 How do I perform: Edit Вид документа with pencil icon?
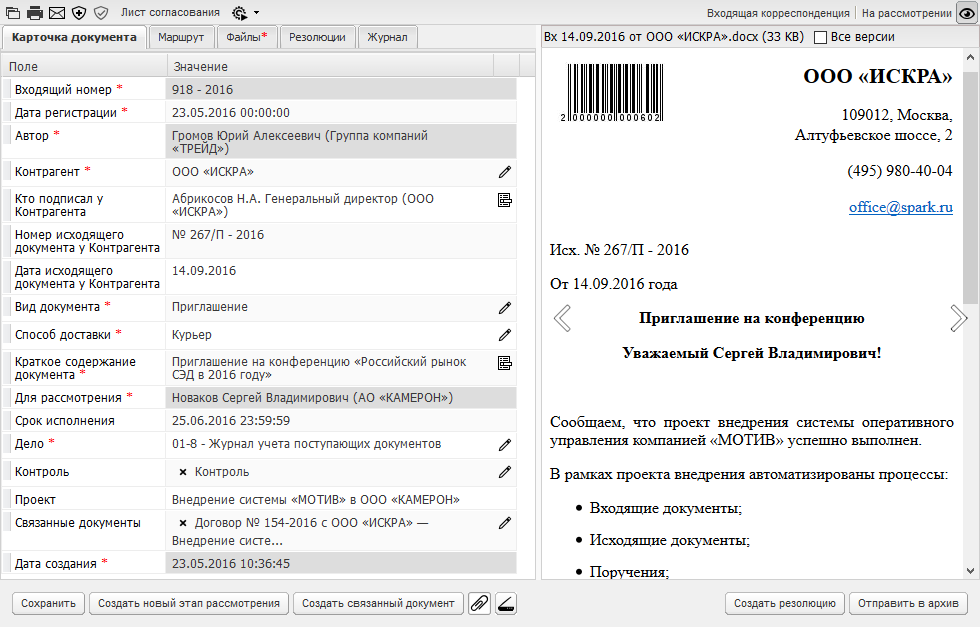tap(505, 308)
